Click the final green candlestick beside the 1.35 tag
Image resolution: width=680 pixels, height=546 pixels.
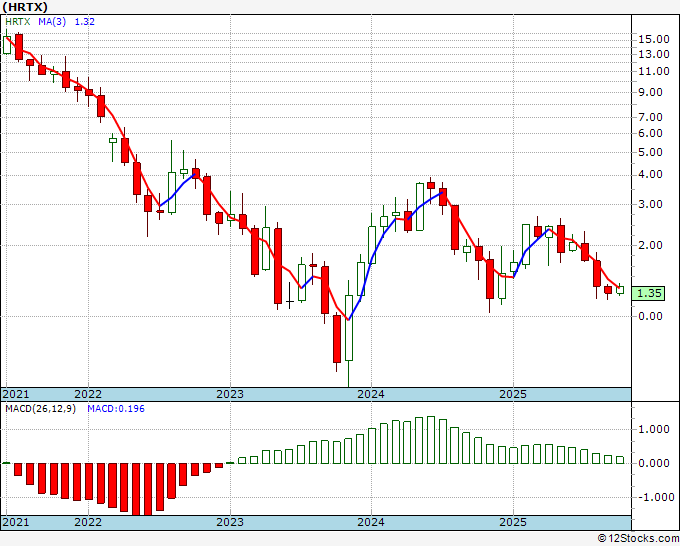tap(620, 290)
